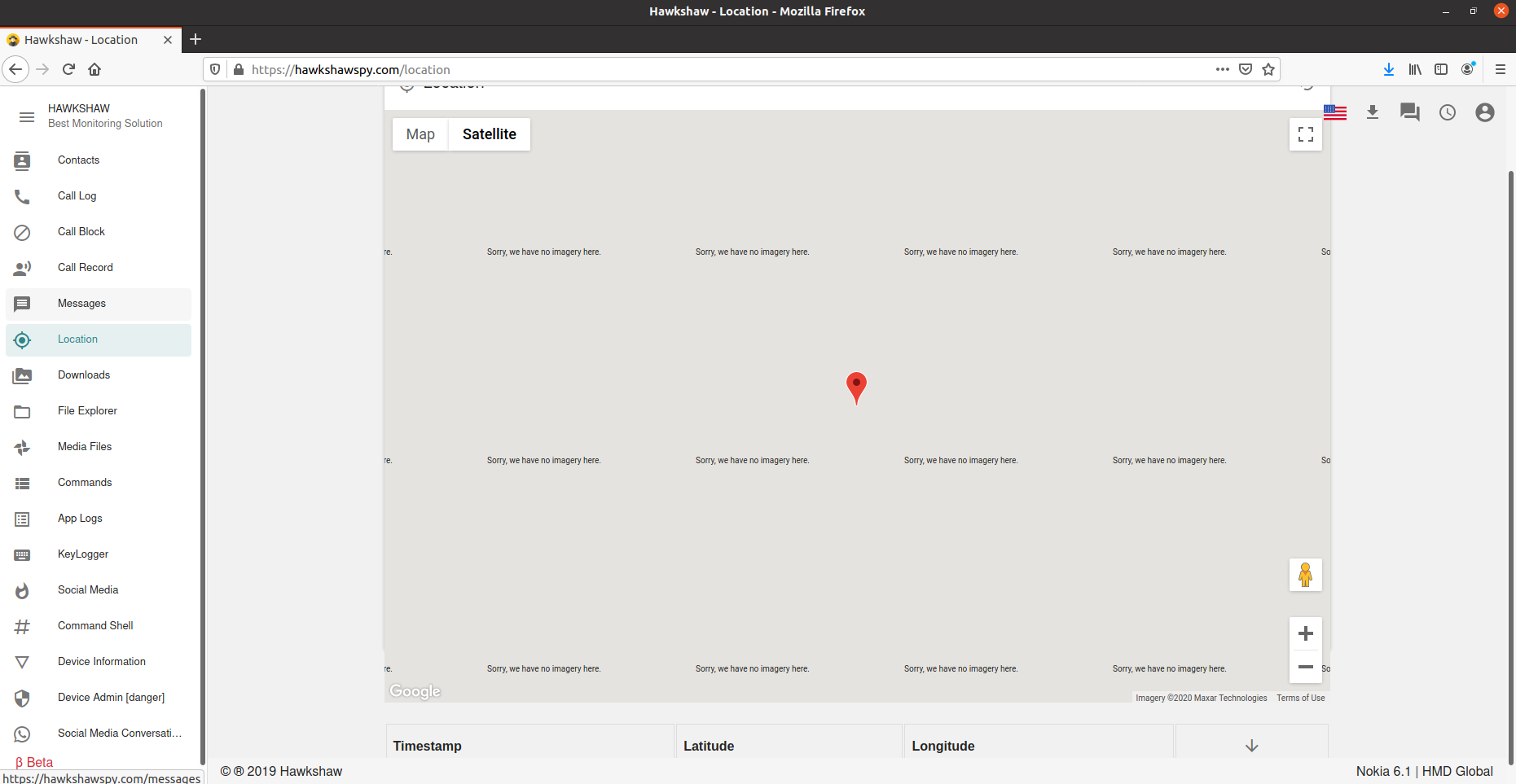Open Social Media Conversations in the sidebar
1516x784 pixels.
(99, 734)
